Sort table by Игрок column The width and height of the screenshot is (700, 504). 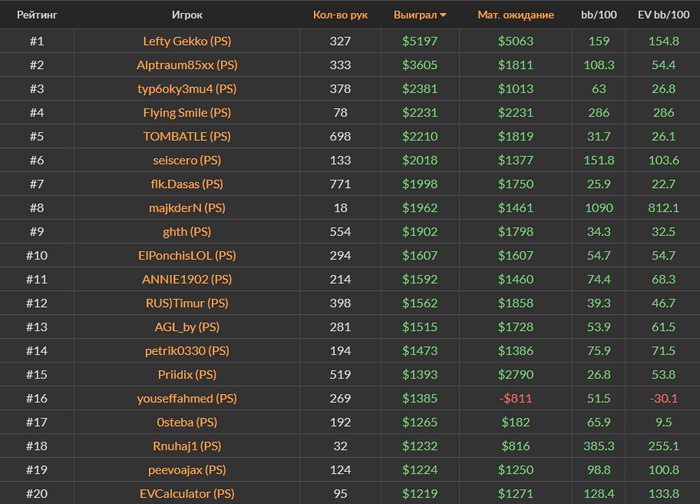tap(187, 16)
